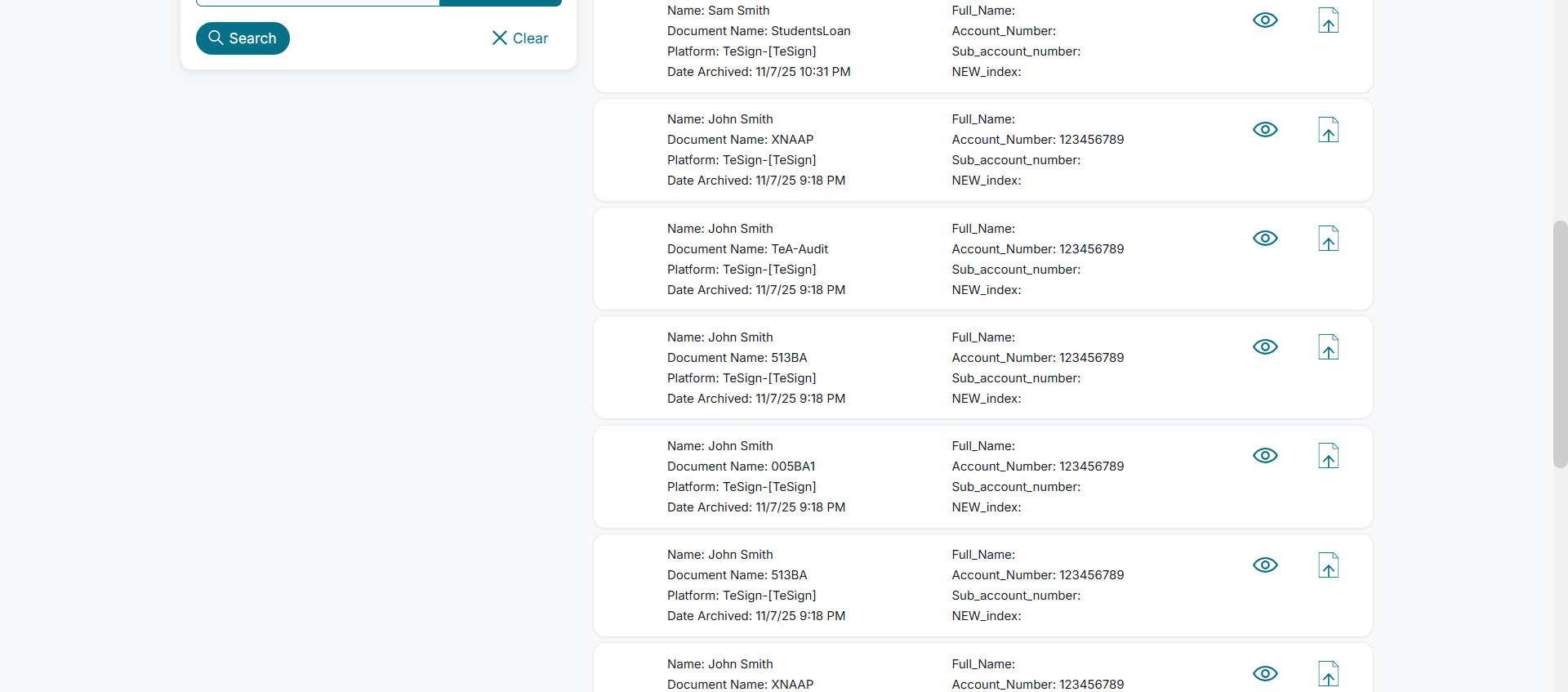Click eye icon of XNAAP record below StudentsLoan
This screenshot has width=1568, height=692.
pyautogui.click(x=1265, y=130)
